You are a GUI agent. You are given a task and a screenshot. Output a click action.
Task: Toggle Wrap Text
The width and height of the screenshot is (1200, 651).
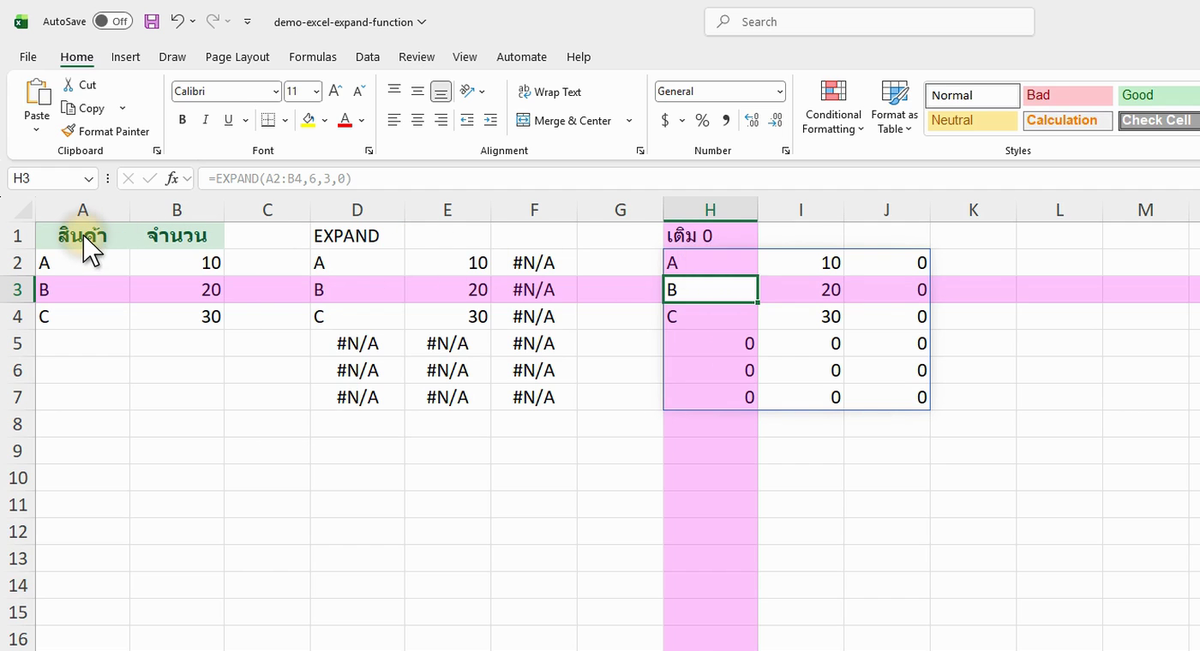549,91
